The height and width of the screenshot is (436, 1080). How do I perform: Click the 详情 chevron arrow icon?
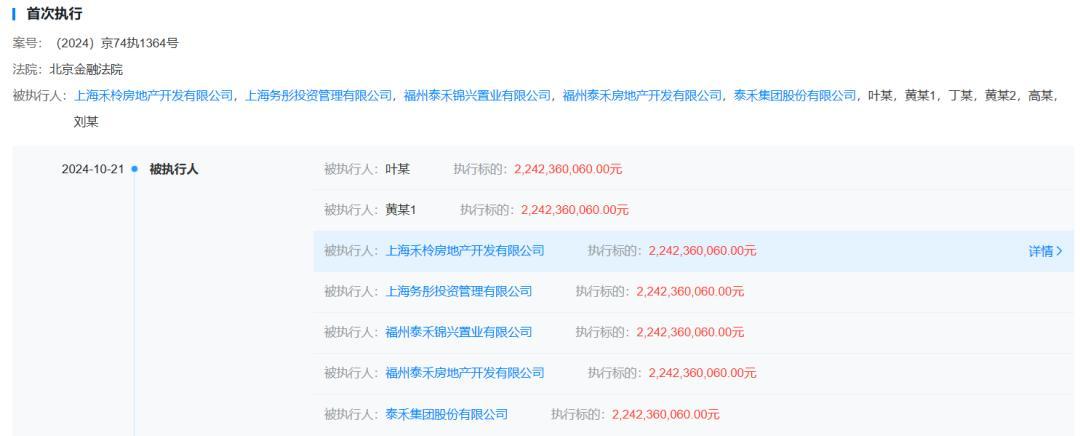[x=1059, y=251]
